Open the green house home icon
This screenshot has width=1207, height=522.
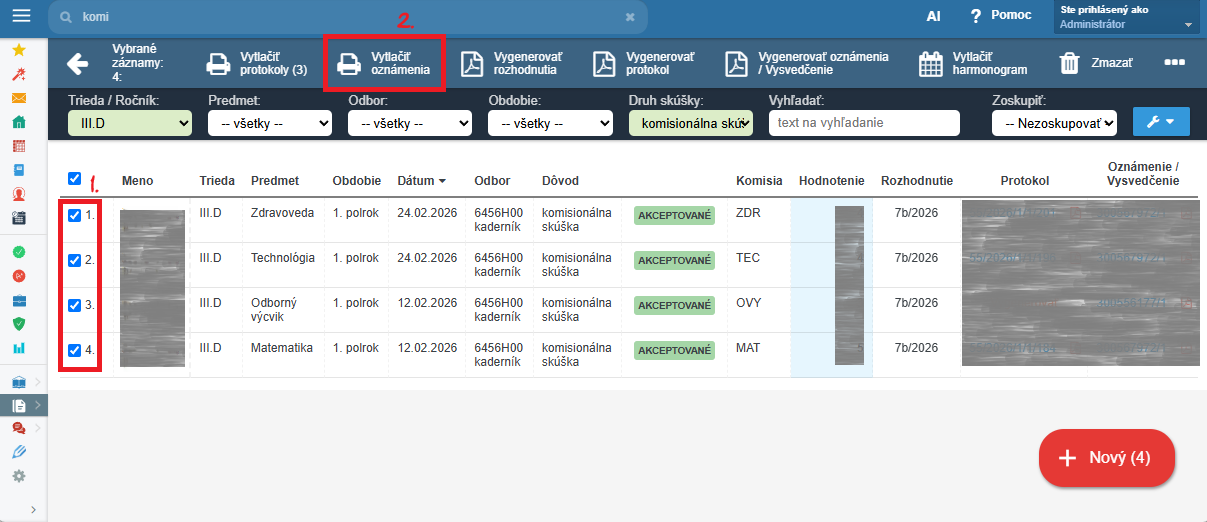[x=19, y=122]
